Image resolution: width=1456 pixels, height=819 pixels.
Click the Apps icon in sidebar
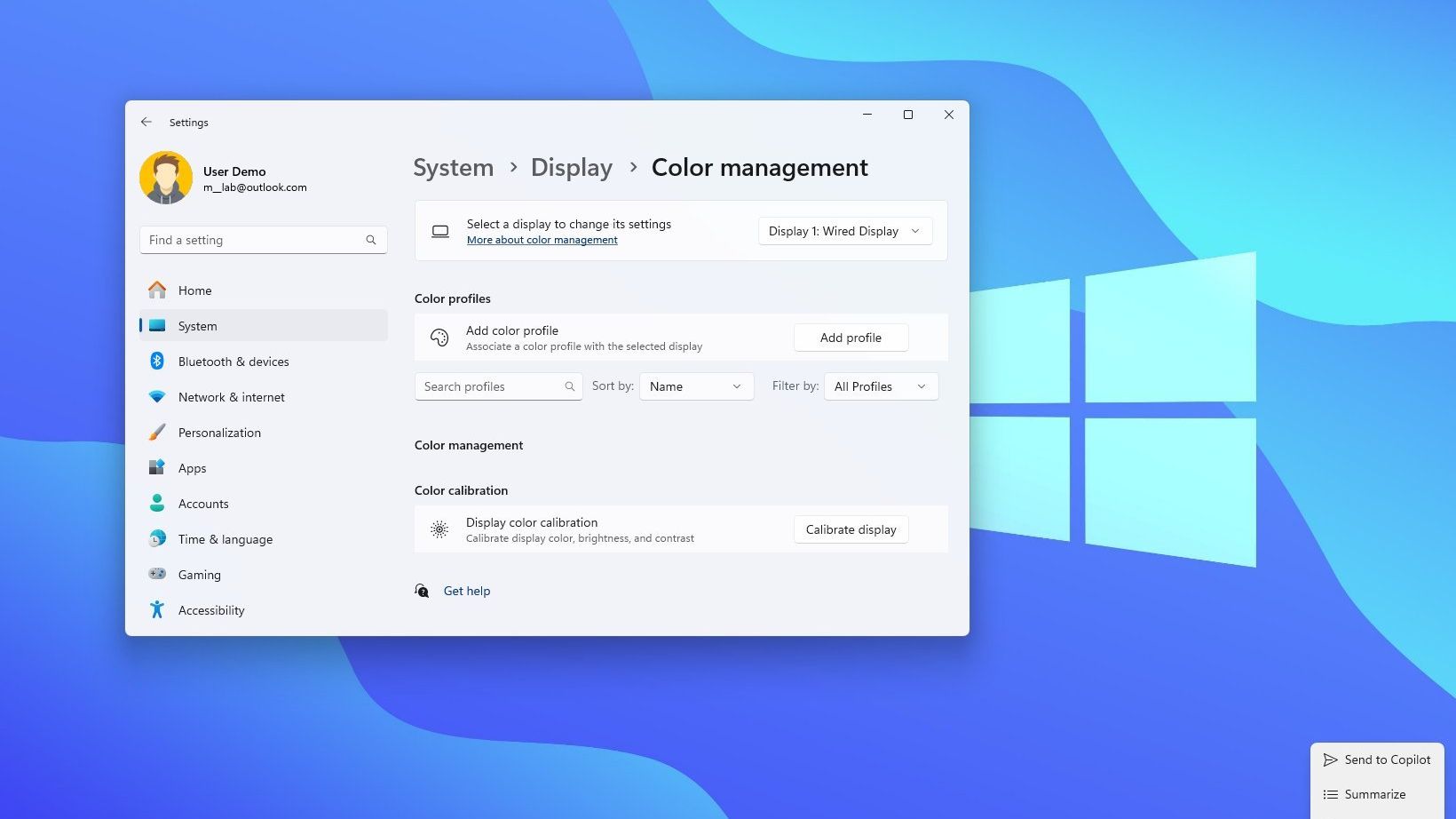click(x=157, y=467)
